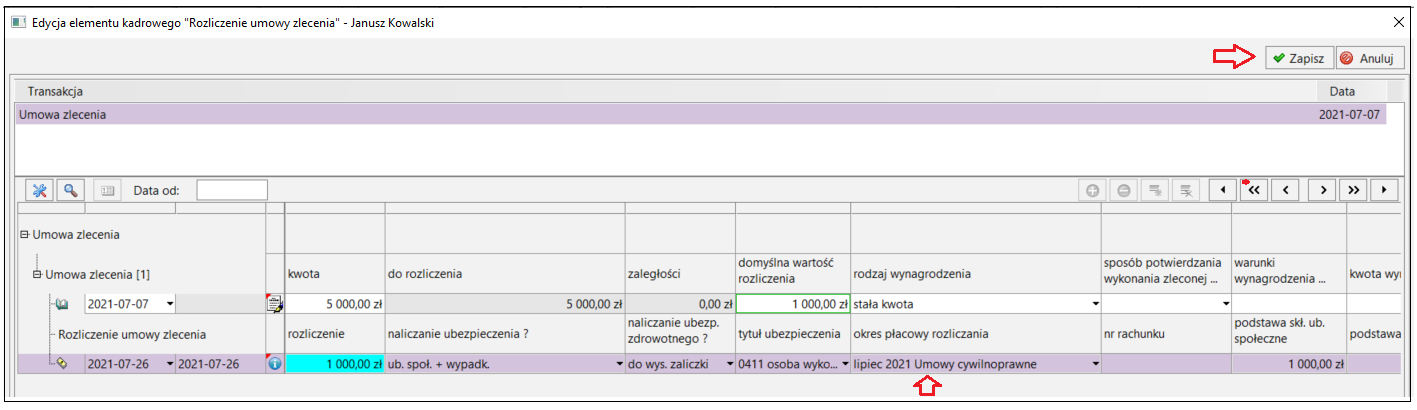Open the 'stała kwota' wynagrodzenie dropdown
Viewport: 1417px width, 410px height.
(x=1095, y=304)
